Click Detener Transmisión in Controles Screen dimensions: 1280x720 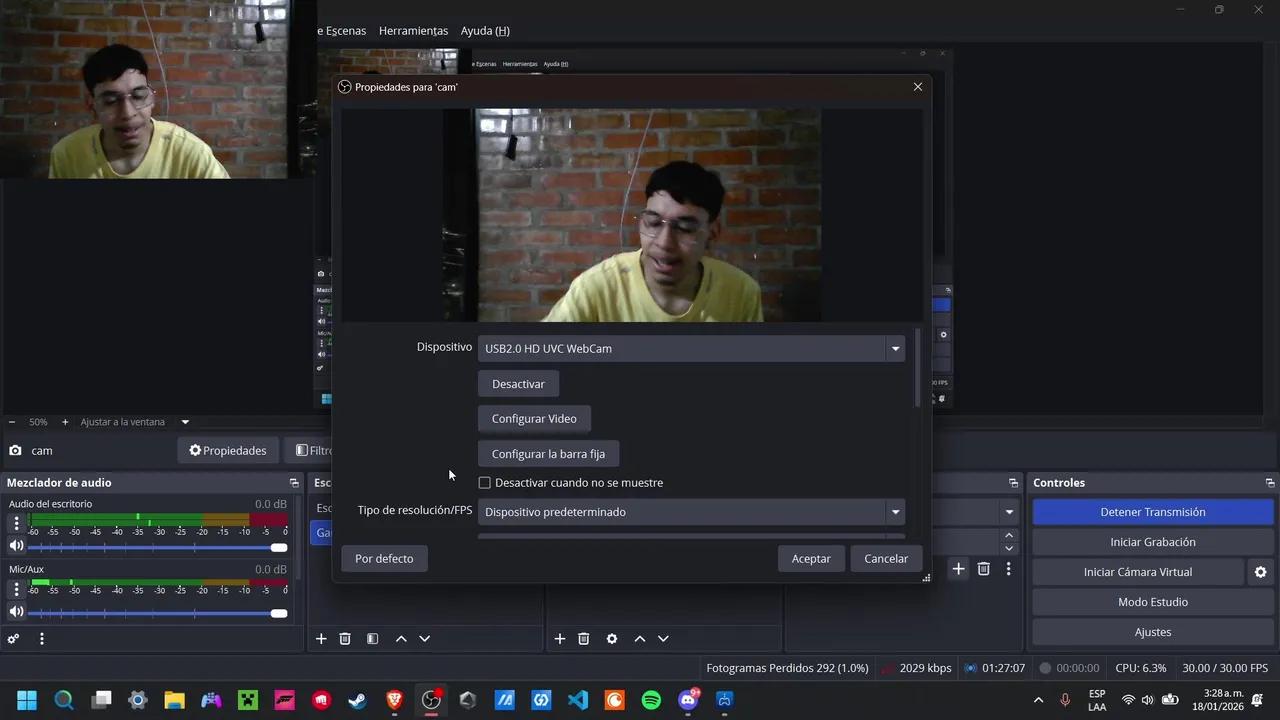tap(1152, 511)
